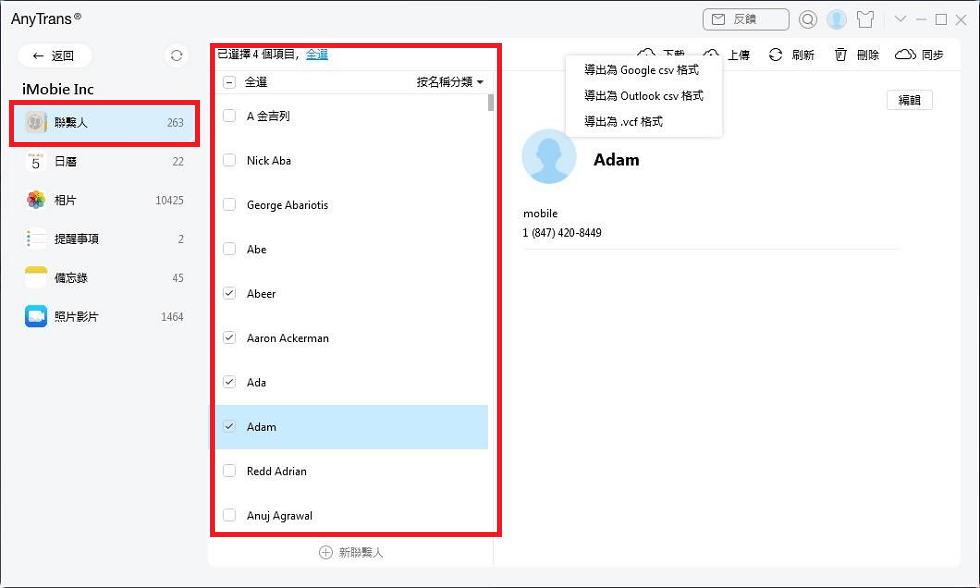Click the reminders list icon
Screen dimensions: 980x588
click(x=36, y=239)
